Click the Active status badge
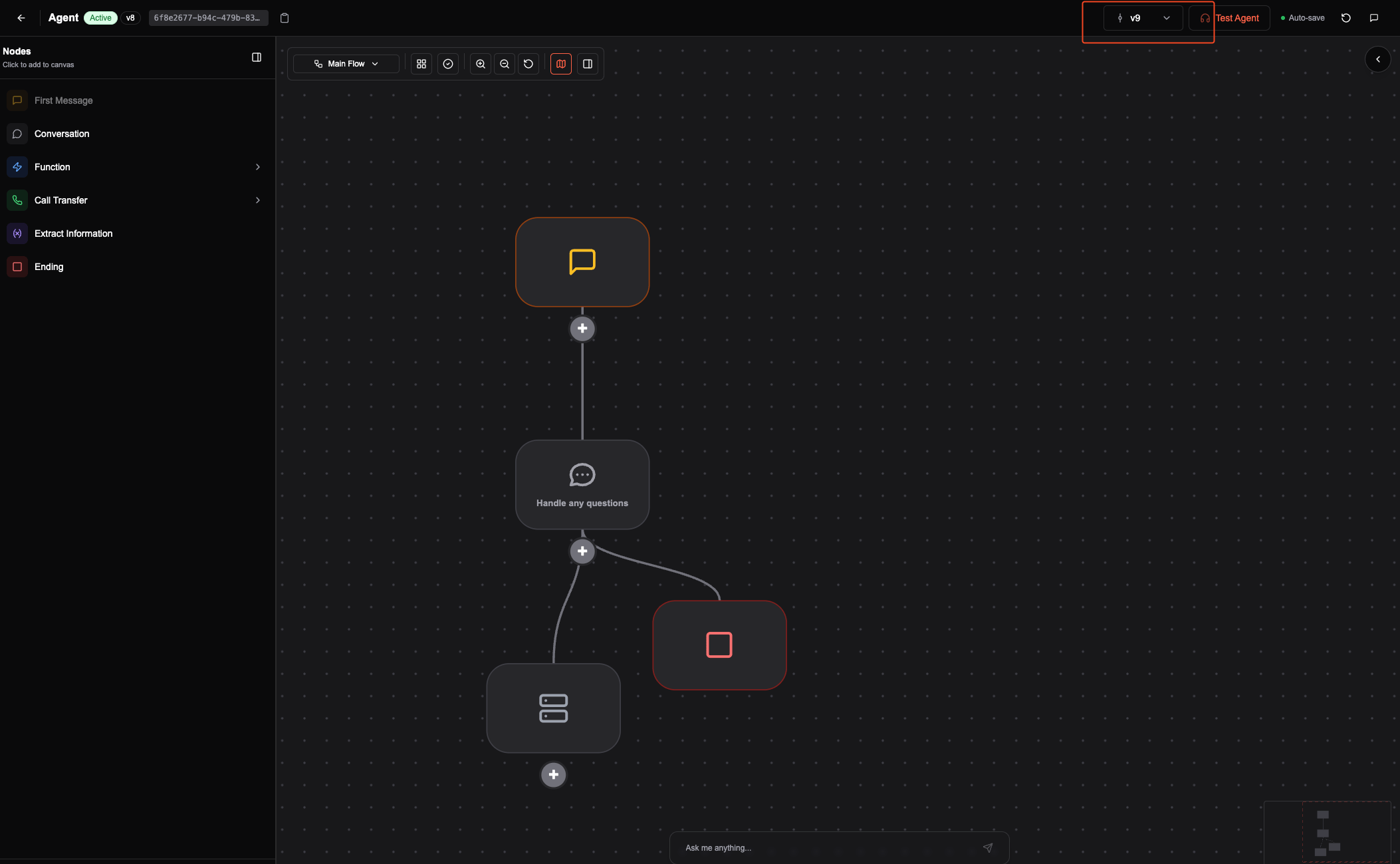Screen dimensions: 1400x864 pos(100,18)
